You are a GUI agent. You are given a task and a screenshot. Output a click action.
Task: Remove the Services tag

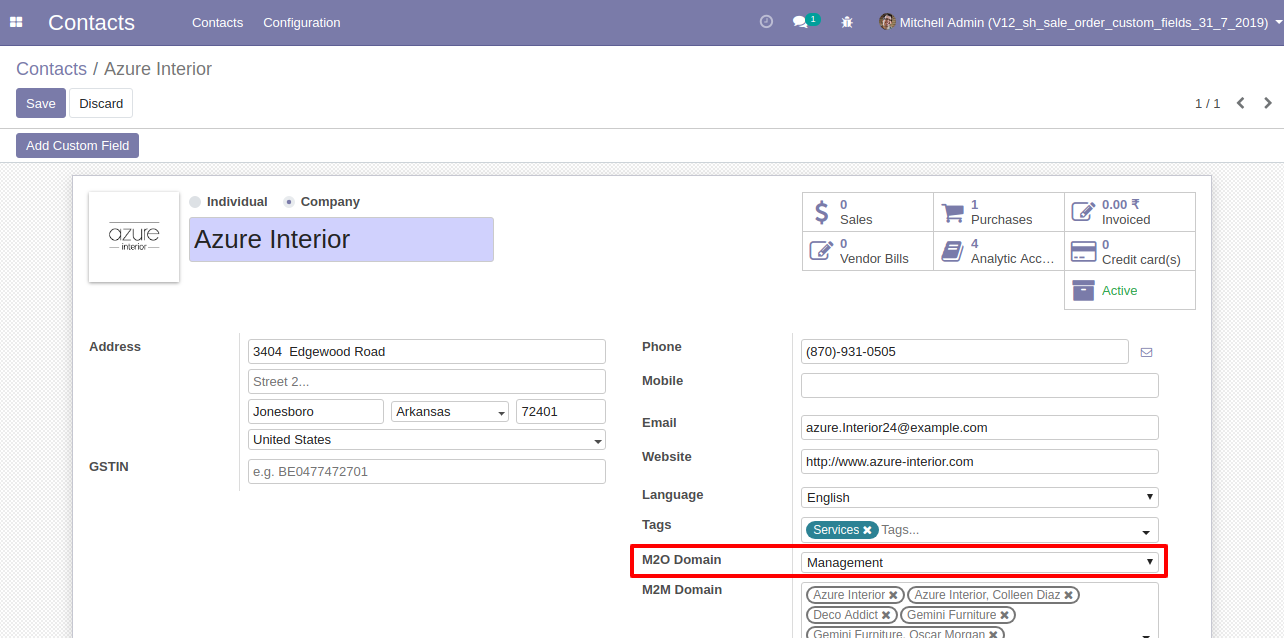867,530
